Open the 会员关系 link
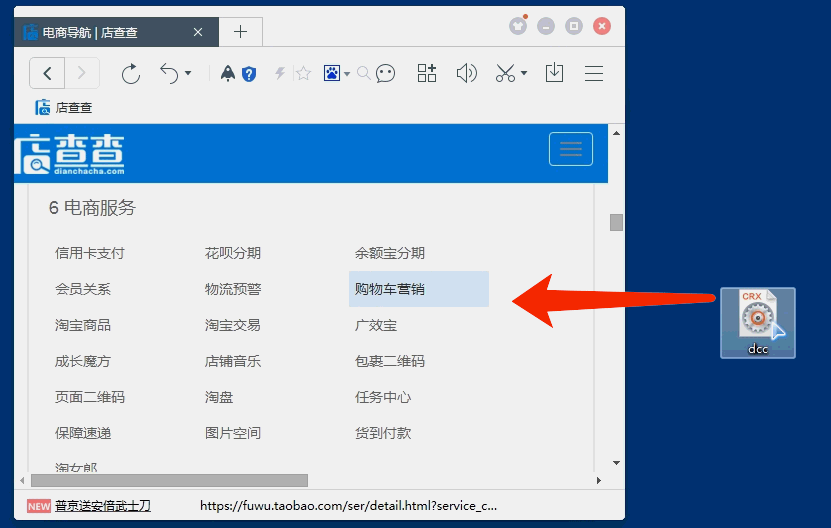The height and width of the screenshot is (528, 831). [x=83, y=289]
